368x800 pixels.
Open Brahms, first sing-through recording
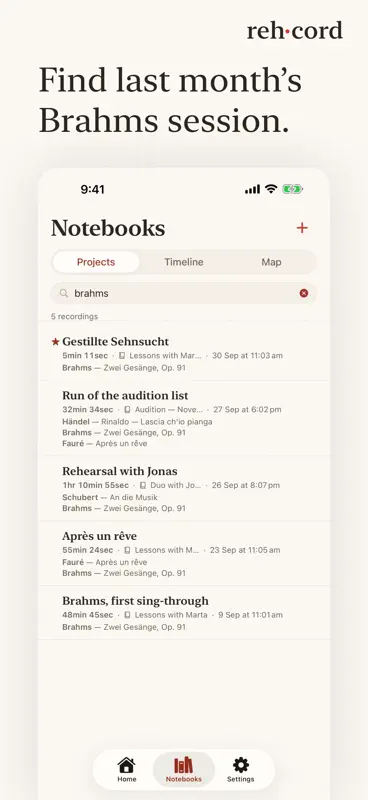[x=184, y=613]
